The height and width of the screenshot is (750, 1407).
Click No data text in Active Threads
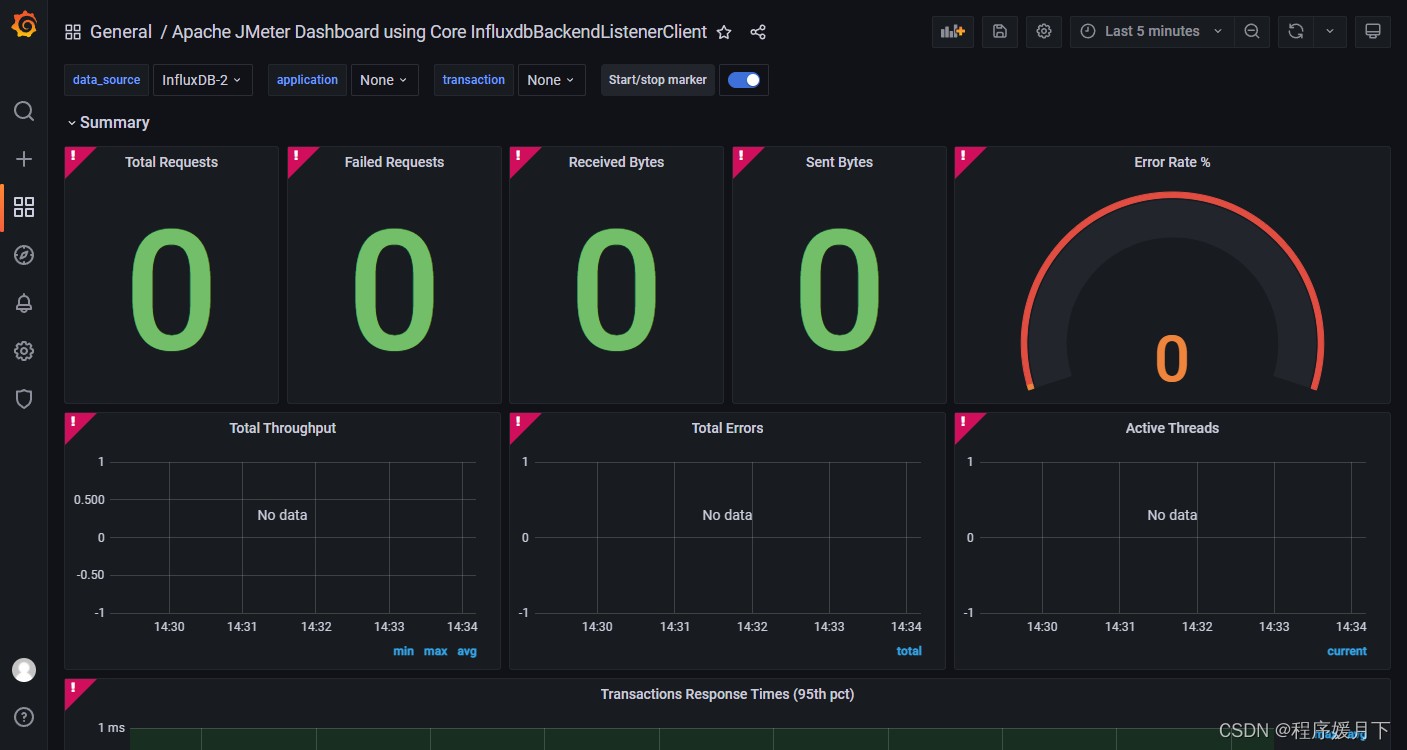click(1172, 515)
